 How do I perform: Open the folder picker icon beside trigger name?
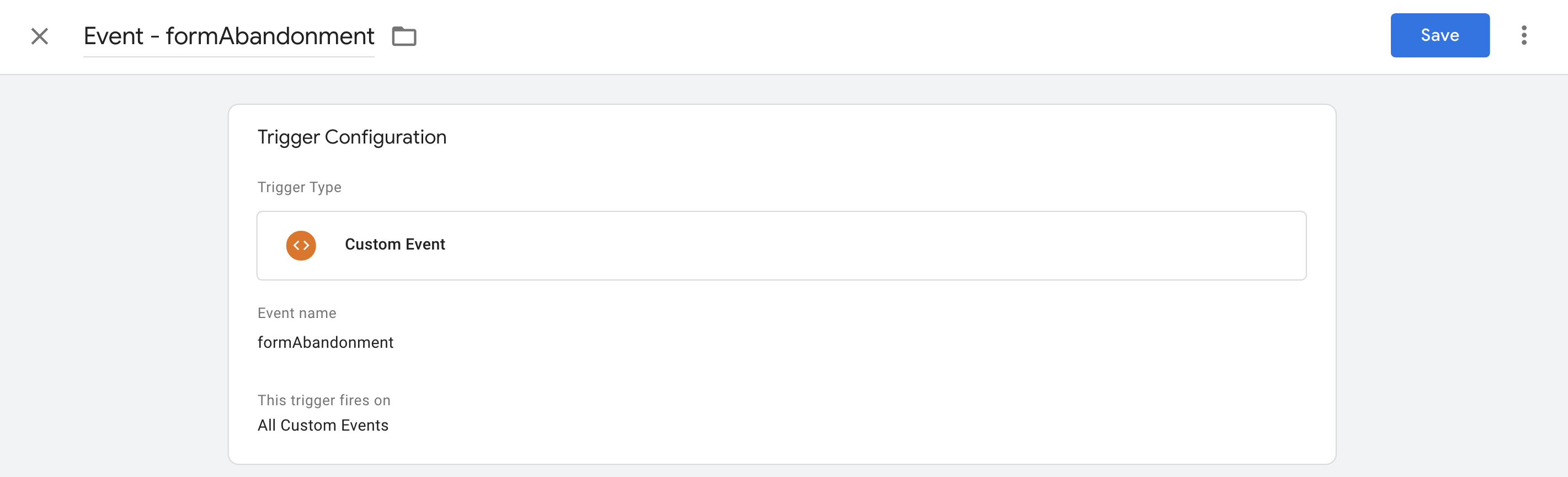[403, 36]
